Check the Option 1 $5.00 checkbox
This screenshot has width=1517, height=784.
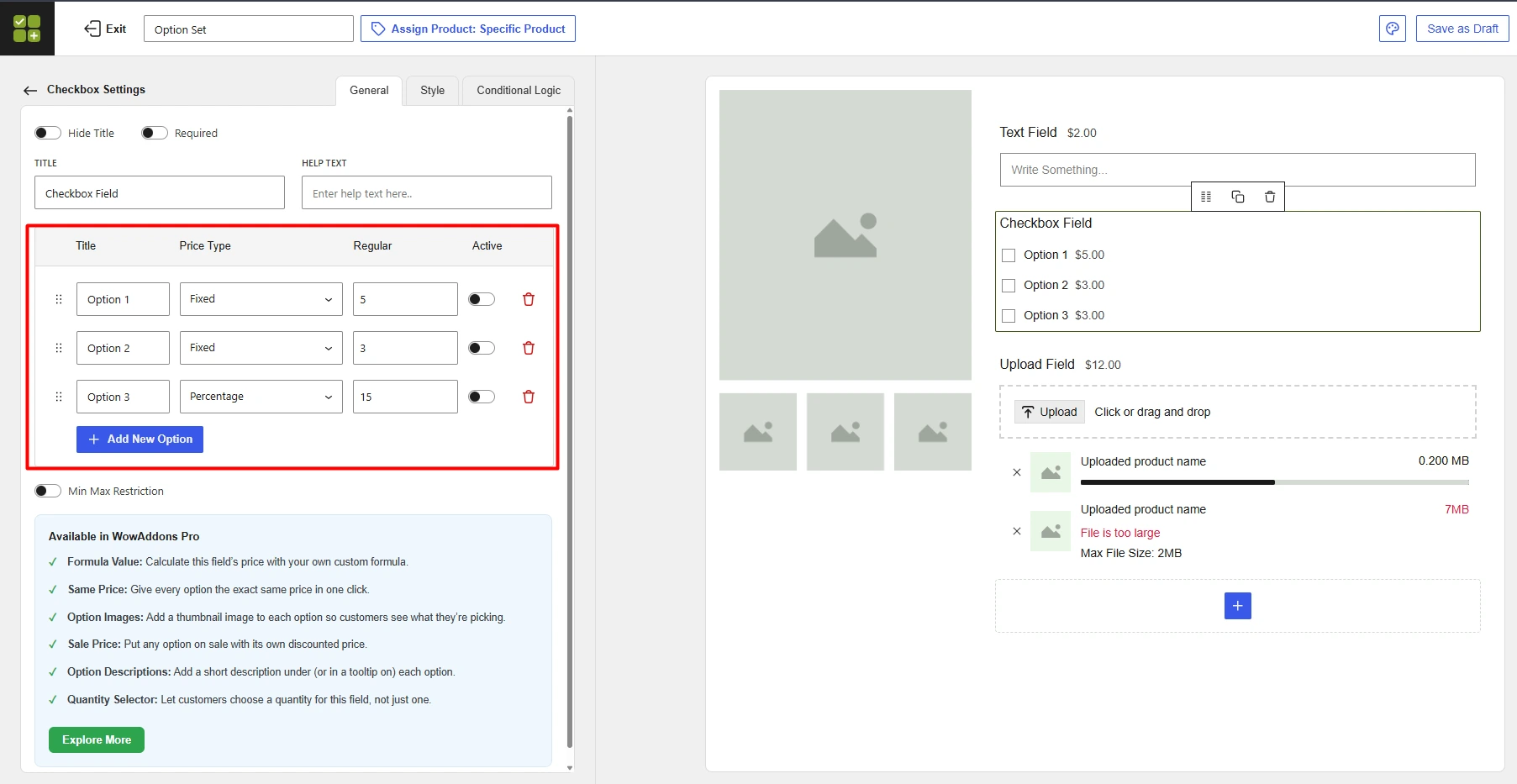coord(1009,255)
